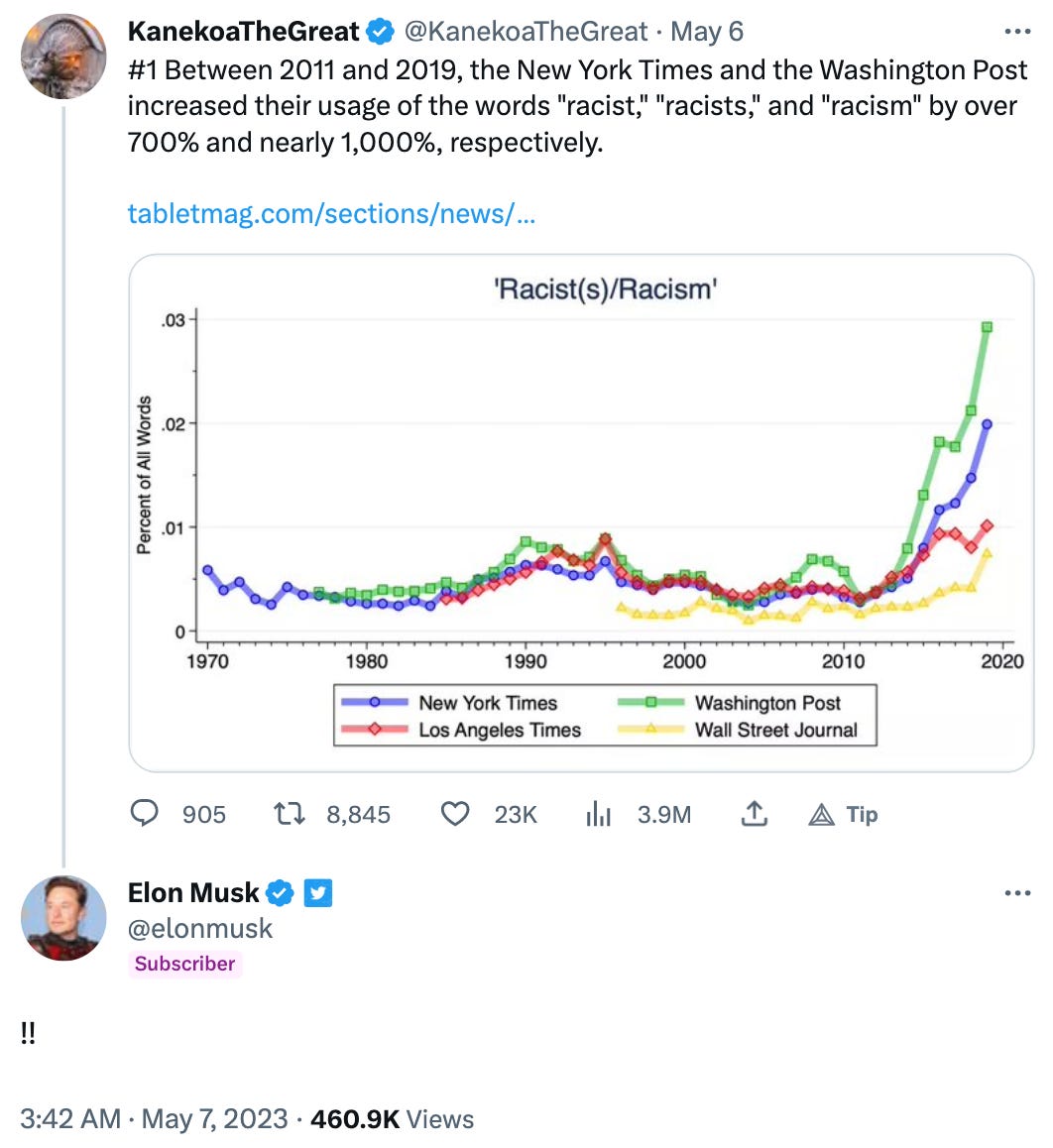The image size is (1053, 1148).
Task: Open more options on Elon Musk's tweet
Action: pyautogui.click(x=1017, y=892)
